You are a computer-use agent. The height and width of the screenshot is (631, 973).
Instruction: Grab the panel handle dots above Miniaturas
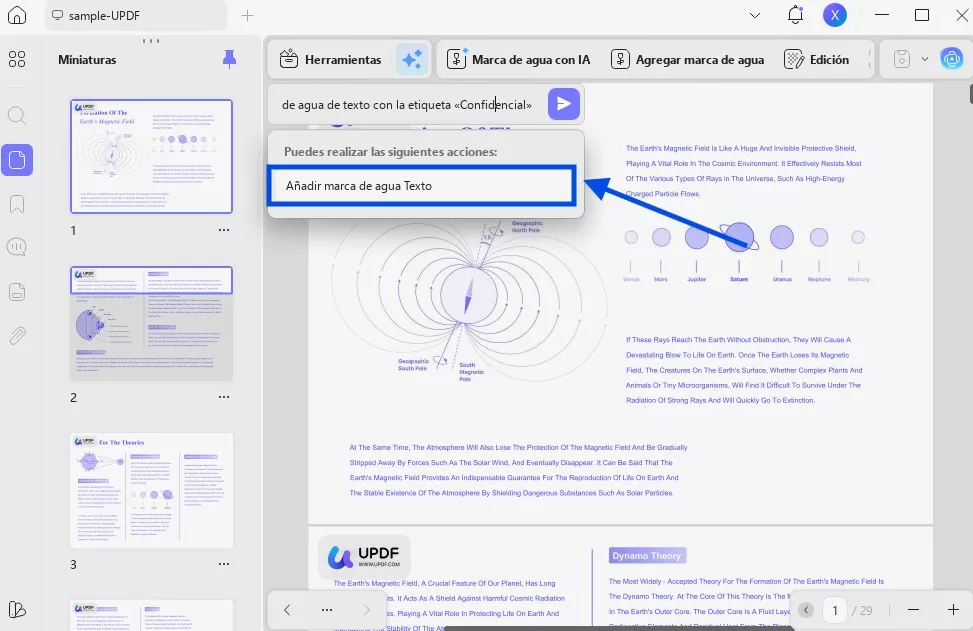[151, 41]
